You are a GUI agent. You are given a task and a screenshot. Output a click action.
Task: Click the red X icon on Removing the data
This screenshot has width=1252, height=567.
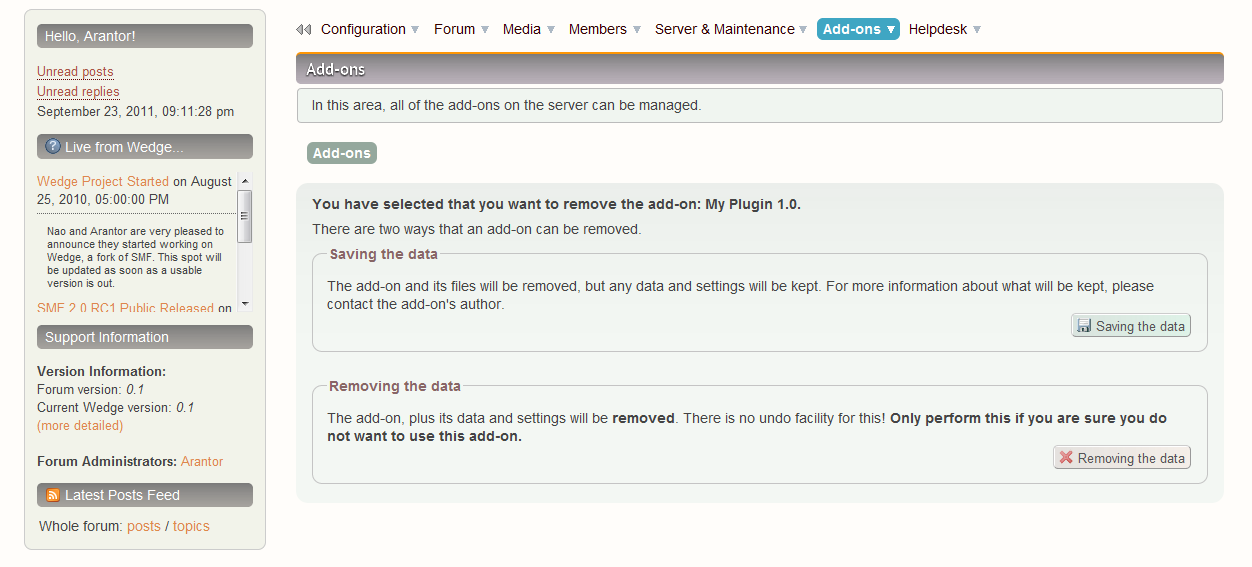pos(1066,458)
